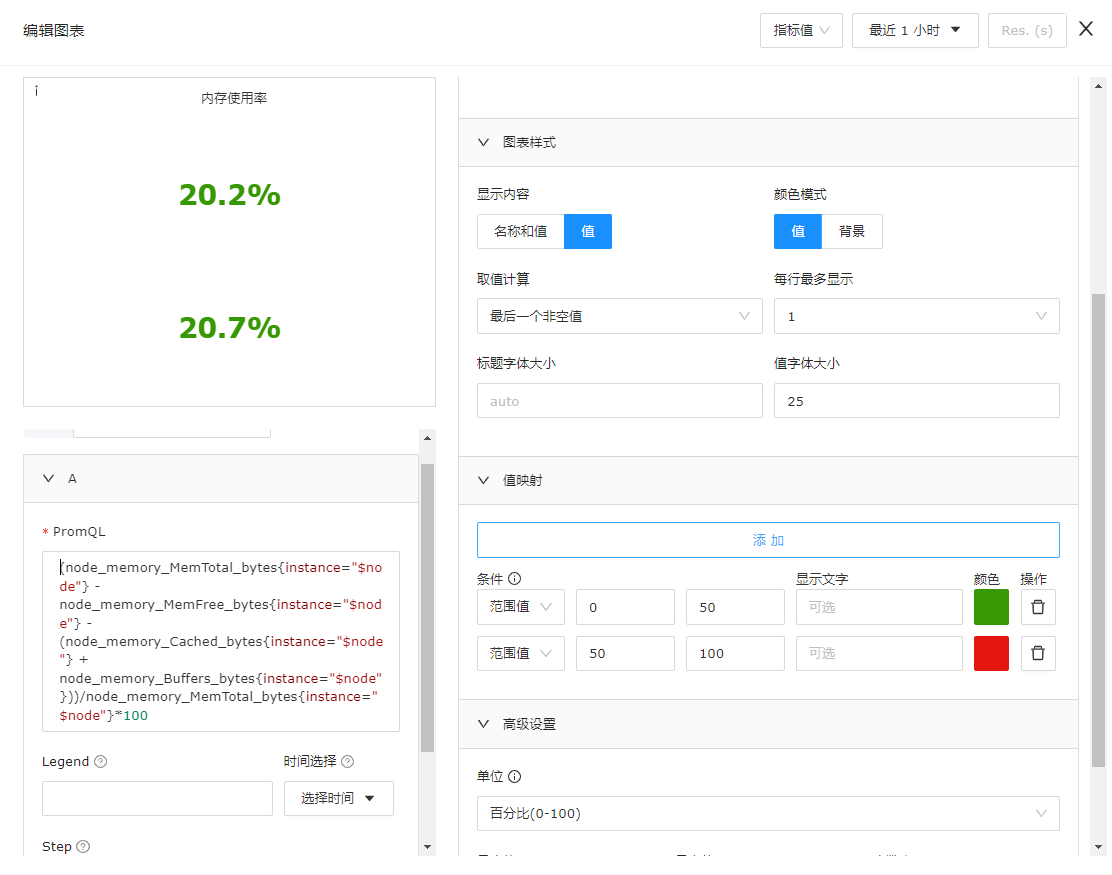The height and width of the screenshot is (875, 1112).
Task: Click the 添加 button to add a mapping
Action: coord(768,539)
